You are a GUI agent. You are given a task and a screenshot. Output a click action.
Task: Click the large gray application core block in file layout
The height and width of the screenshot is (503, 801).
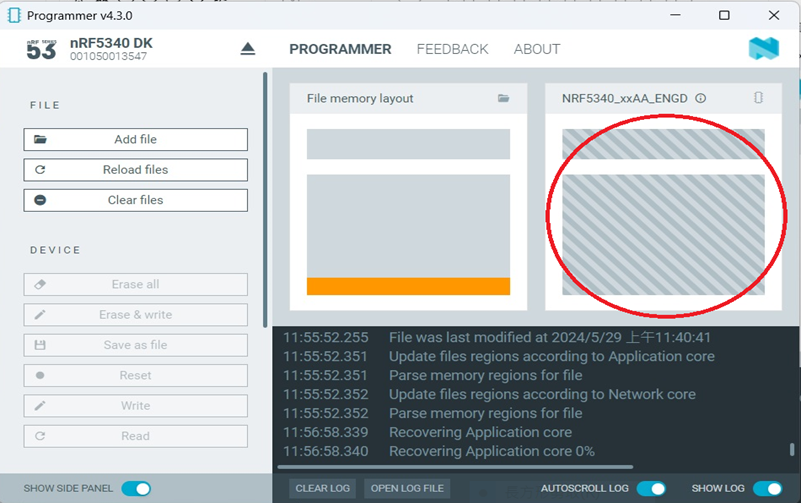coord(408,226)
